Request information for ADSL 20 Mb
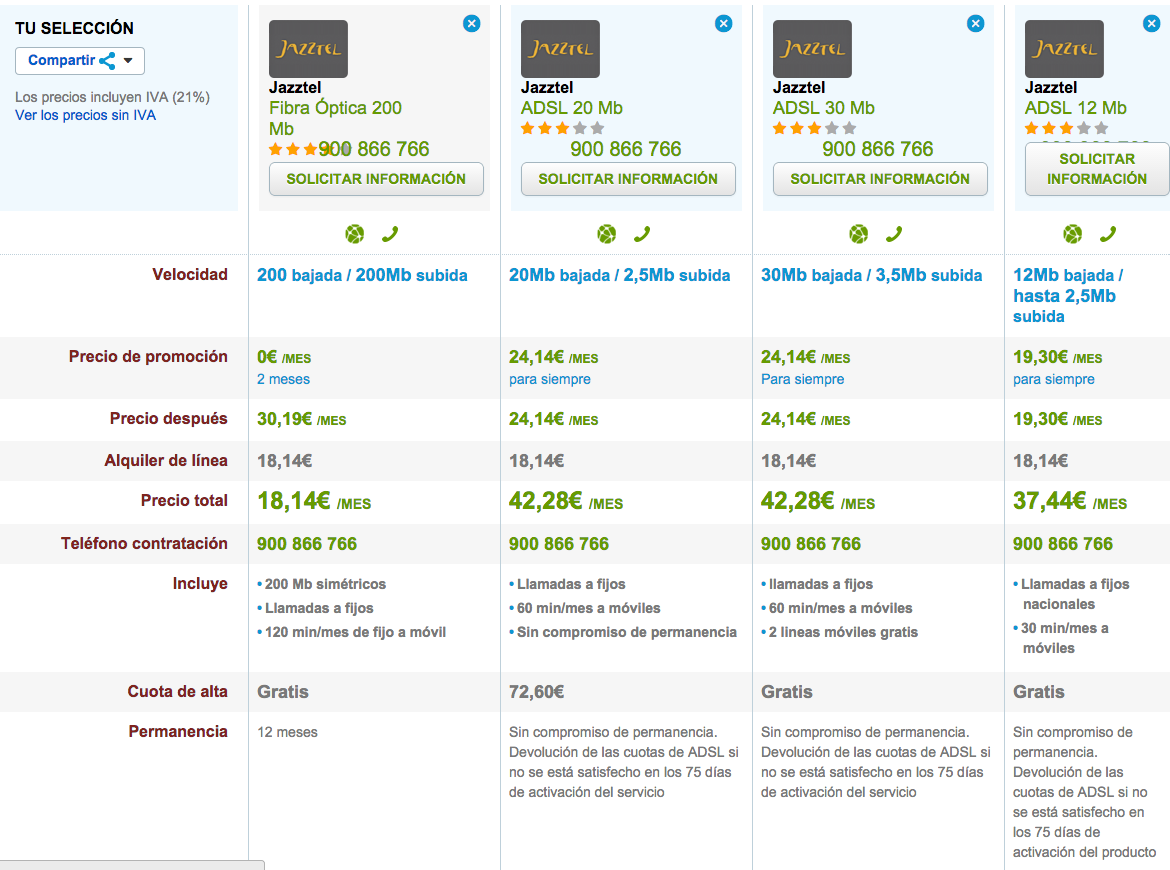 [628, 179]
